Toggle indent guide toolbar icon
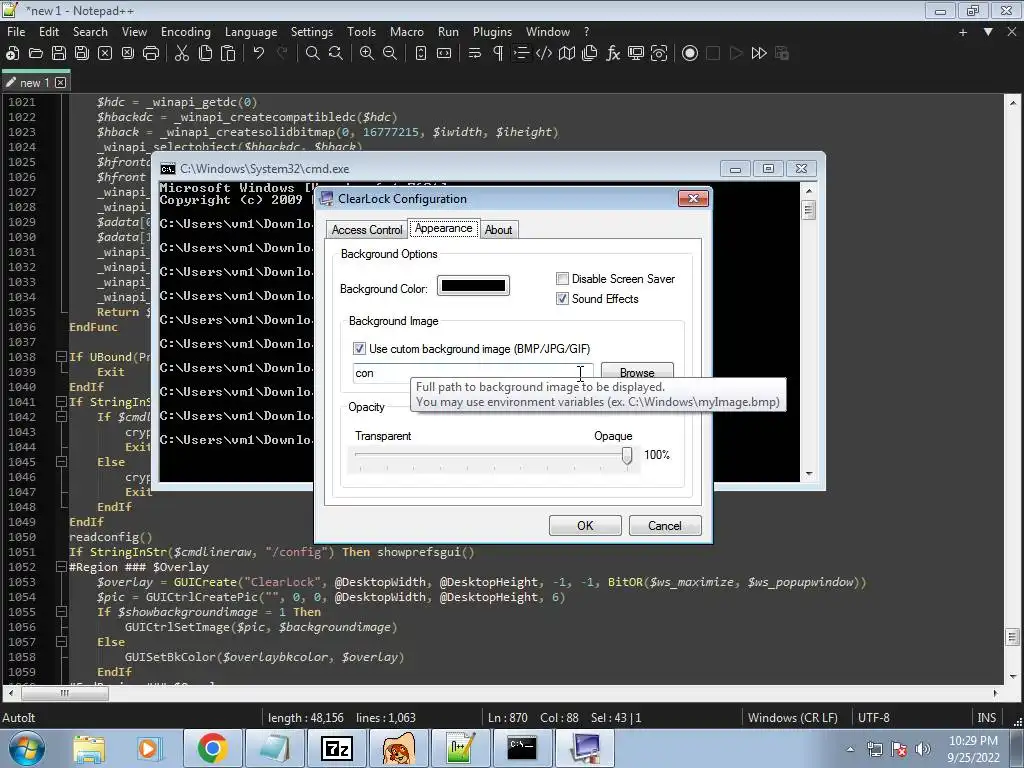This screenshot has height=768, width=1024. 521,54
